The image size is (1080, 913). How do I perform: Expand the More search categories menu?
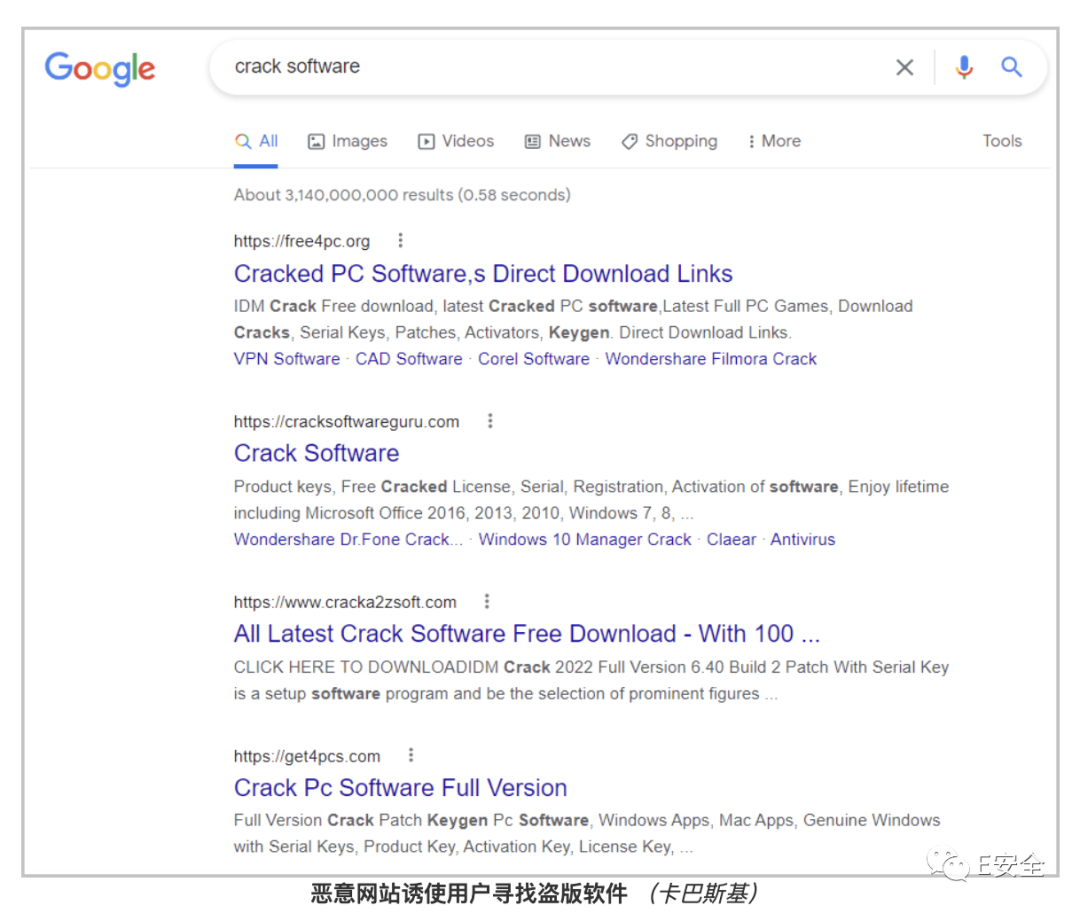pyautogui.click(x=773, y=141)
